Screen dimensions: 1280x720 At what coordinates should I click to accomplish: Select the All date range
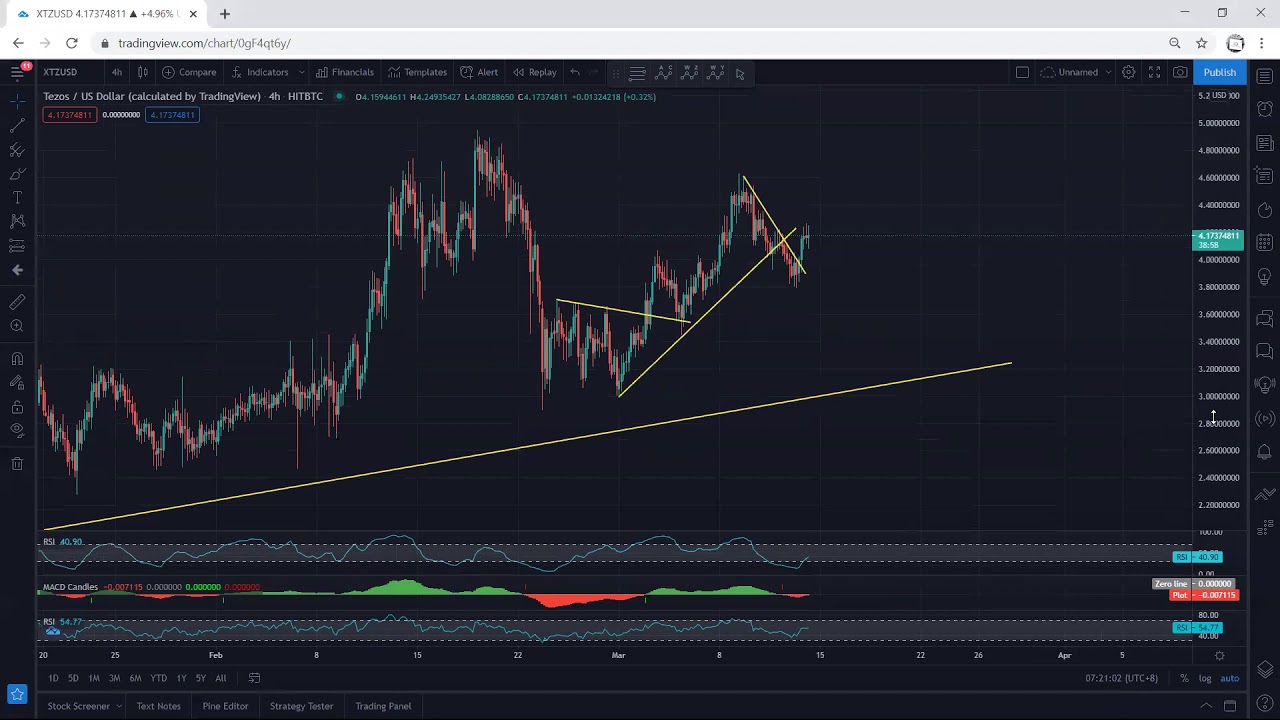coord(221,678)
